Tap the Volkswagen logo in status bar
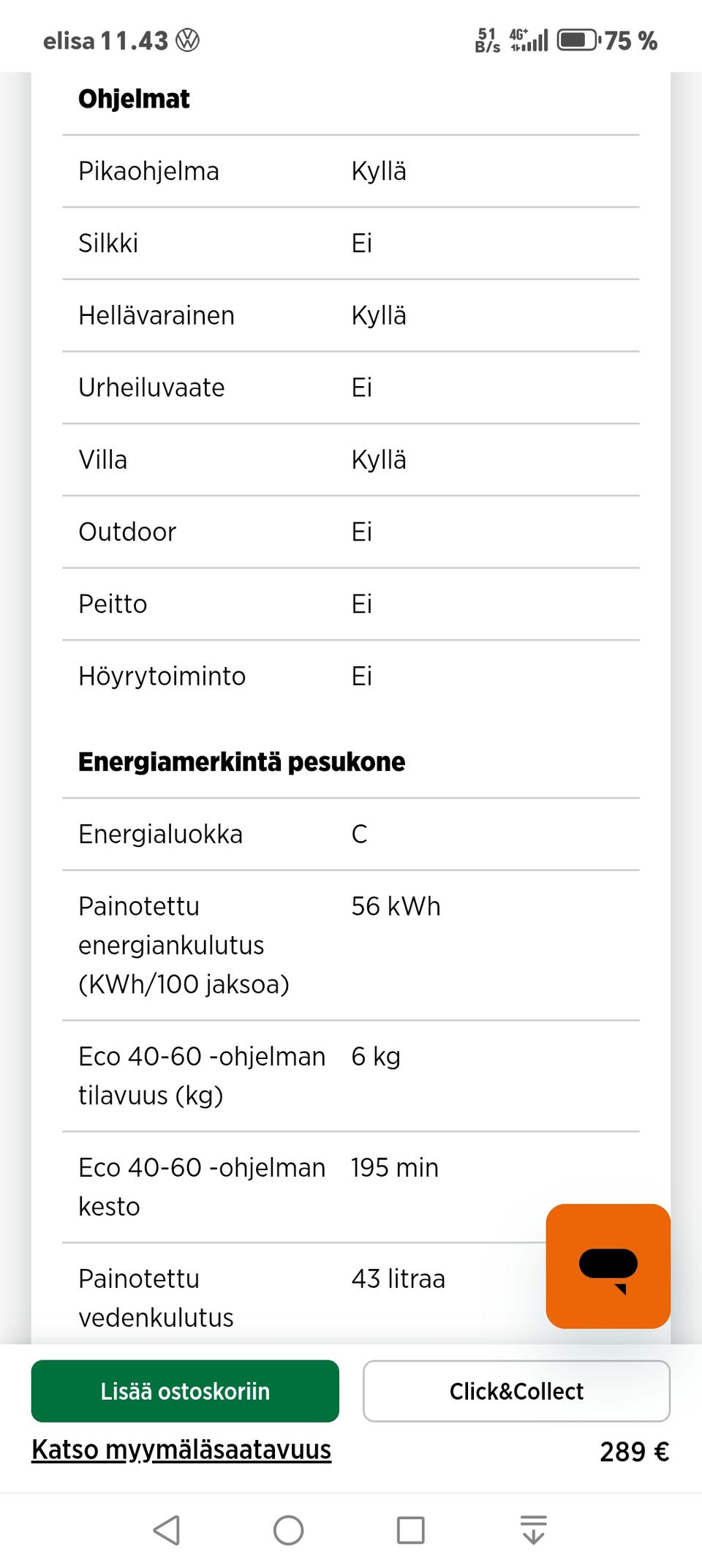Image resolution: width=702 pixels, height=1568 pixels. (188, 40)
